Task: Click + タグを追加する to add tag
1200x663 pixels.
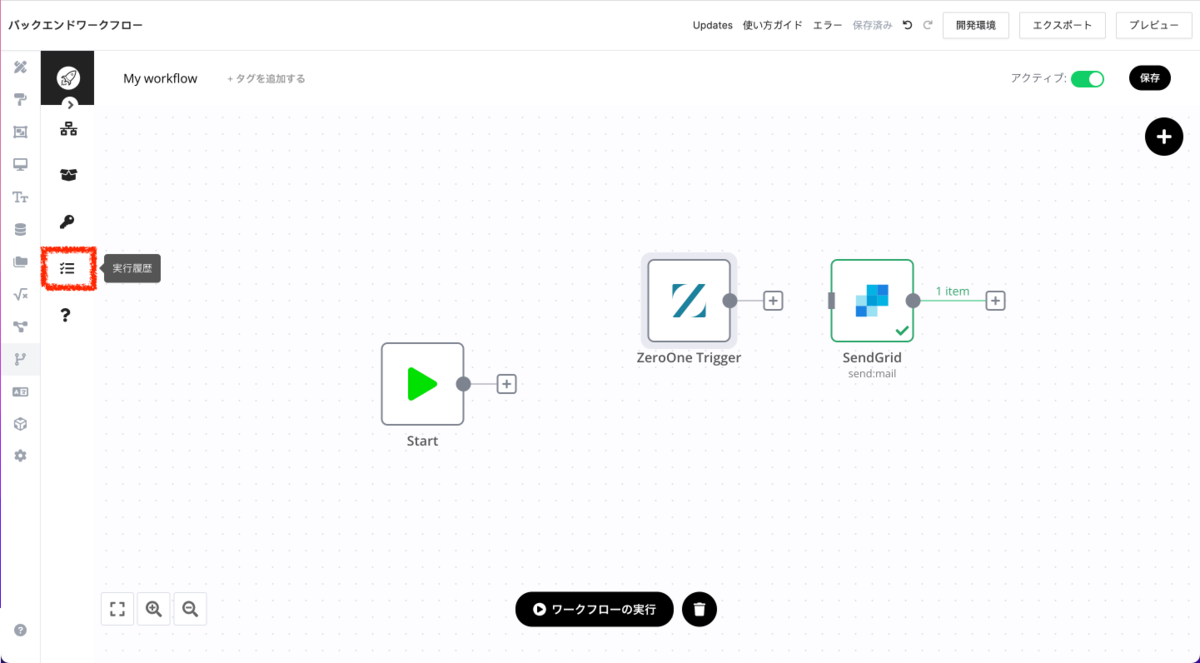Action: pos(266,78)
